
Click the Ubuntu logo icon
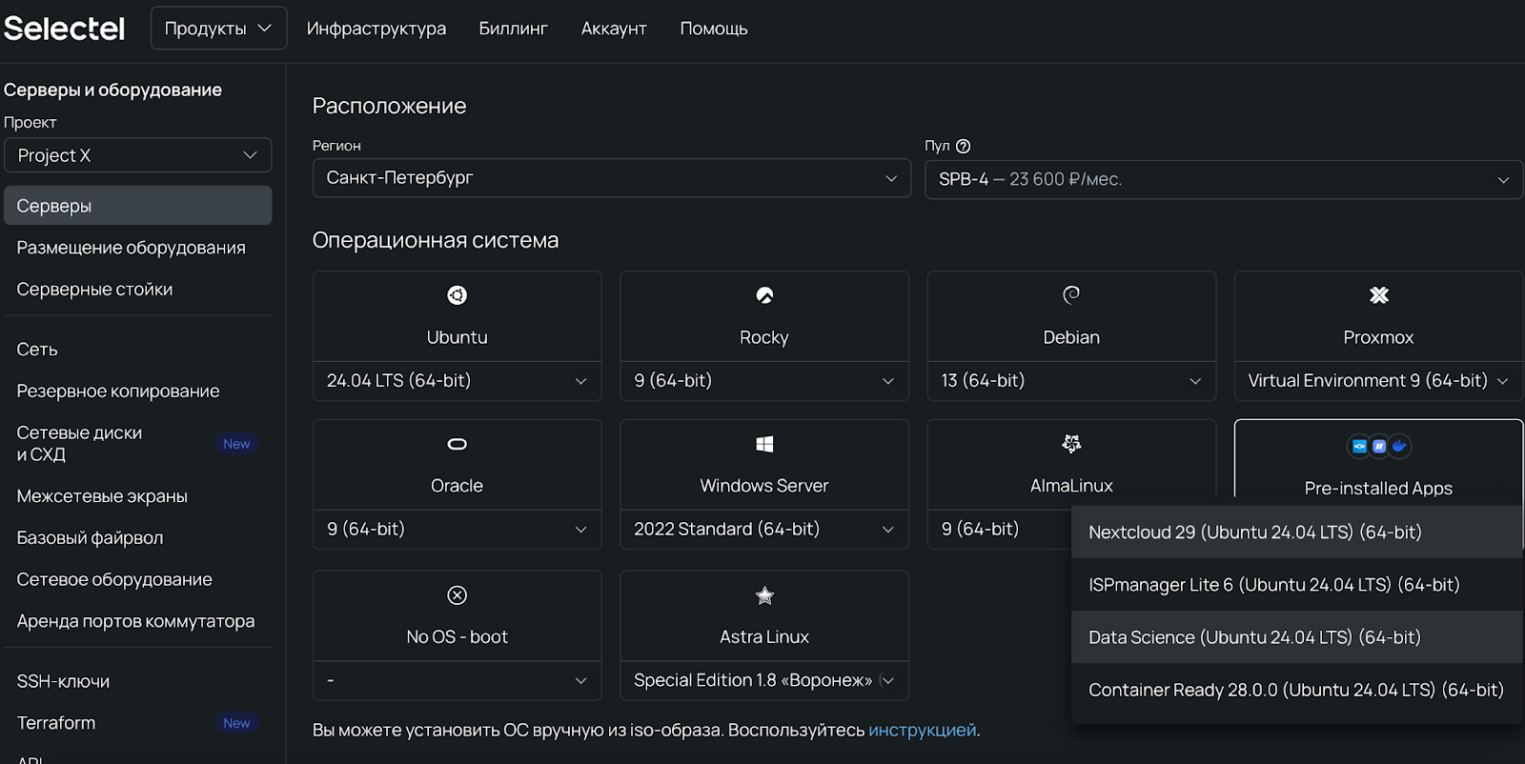(457, 295)
